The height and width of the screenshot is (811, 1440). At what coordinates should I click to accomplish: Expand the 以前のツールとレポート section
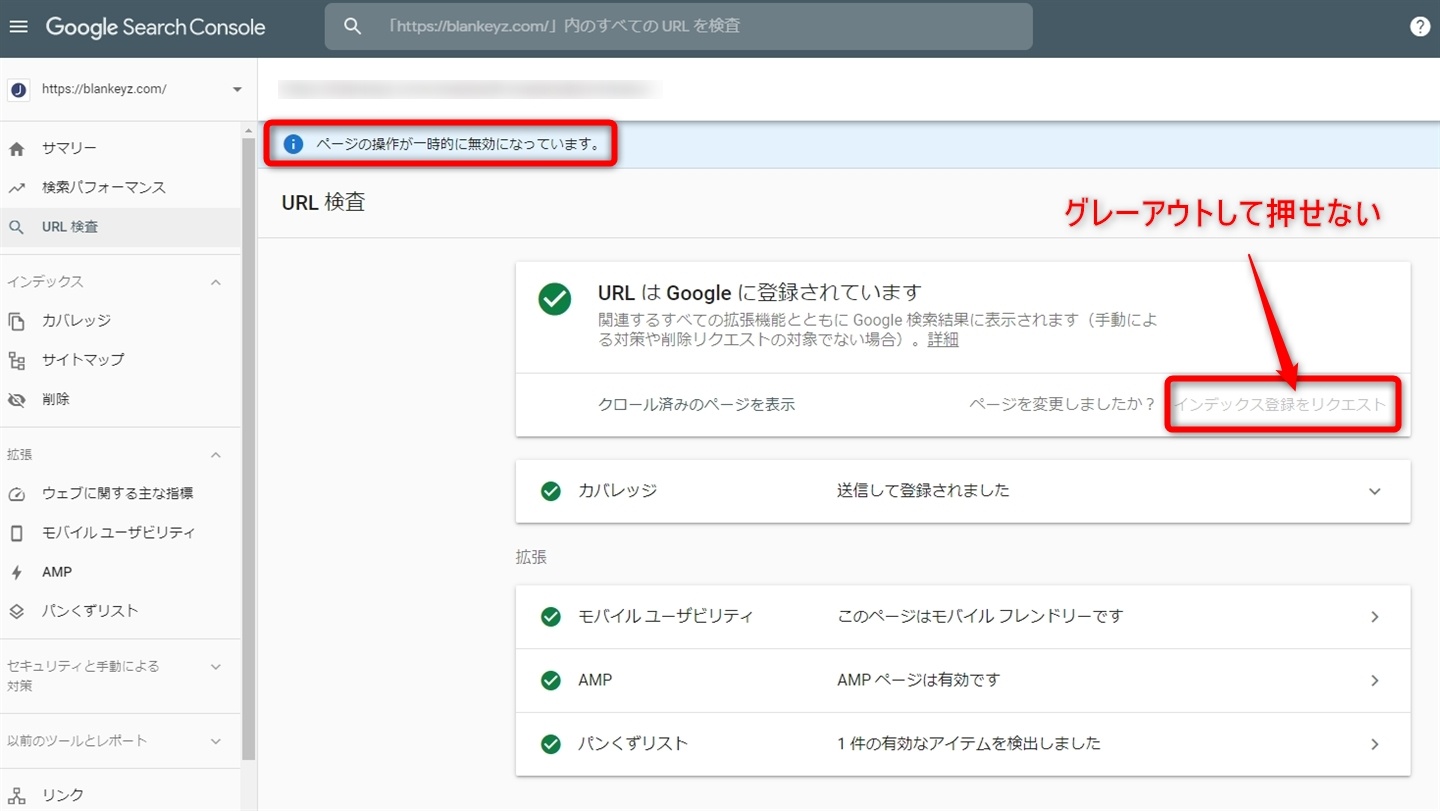215,741
